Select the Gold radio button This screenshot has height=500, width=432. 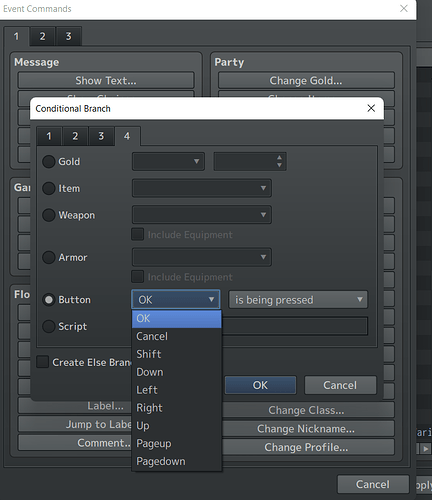[49, 162]
